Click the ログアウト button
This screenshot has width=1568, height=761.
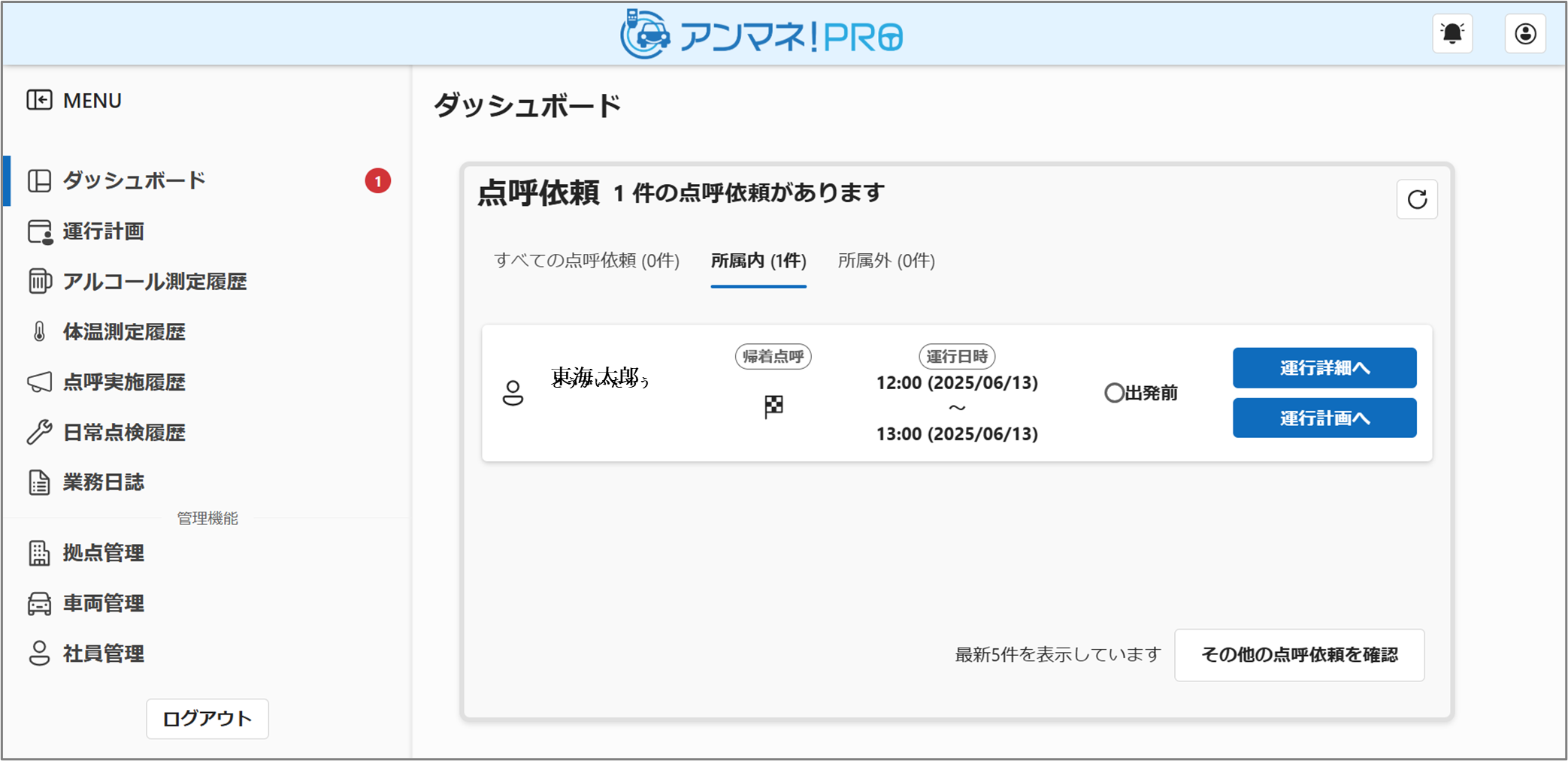click(x=207, y=718)
